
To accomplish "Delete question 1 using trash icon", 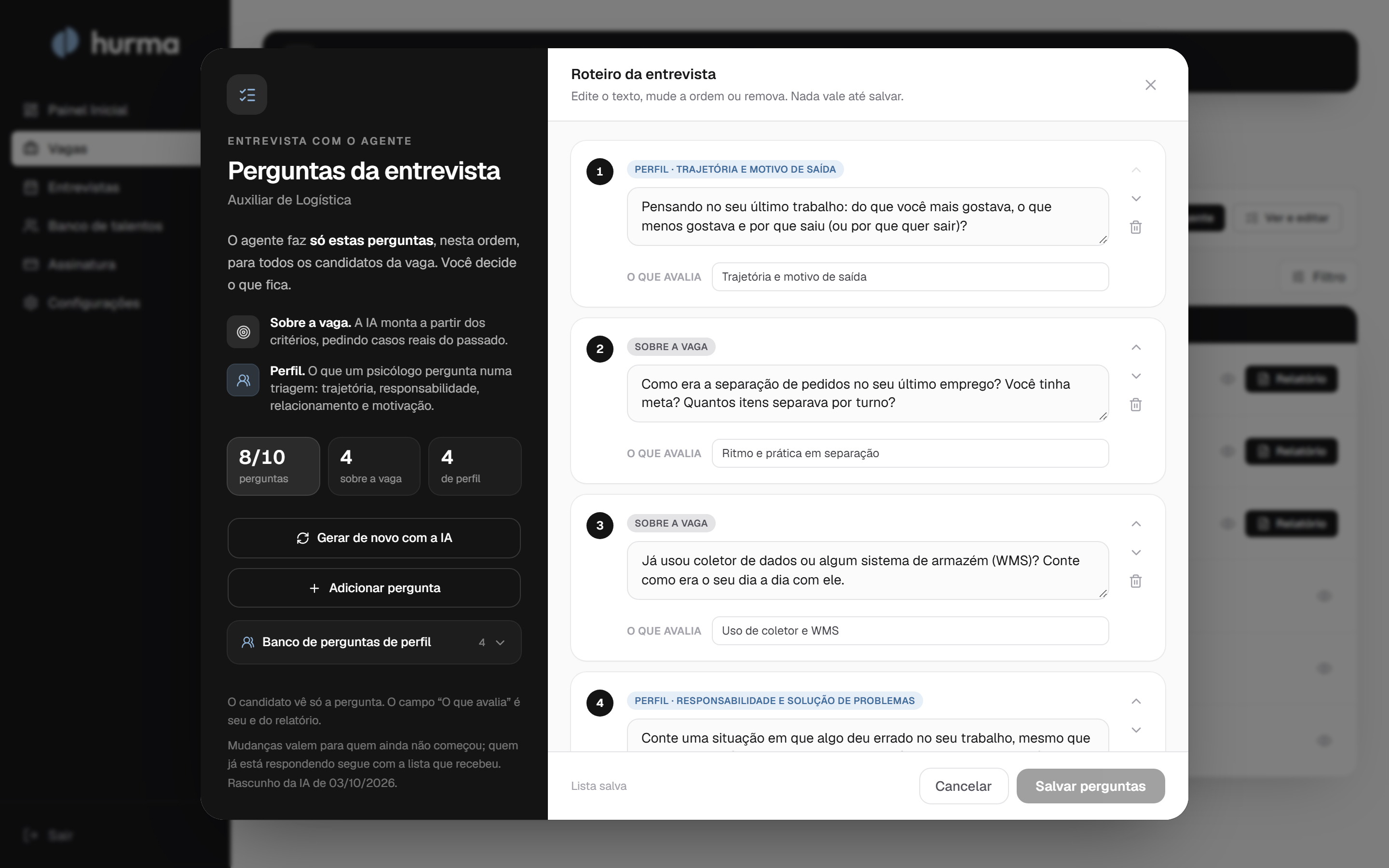I will (1135, 227).
